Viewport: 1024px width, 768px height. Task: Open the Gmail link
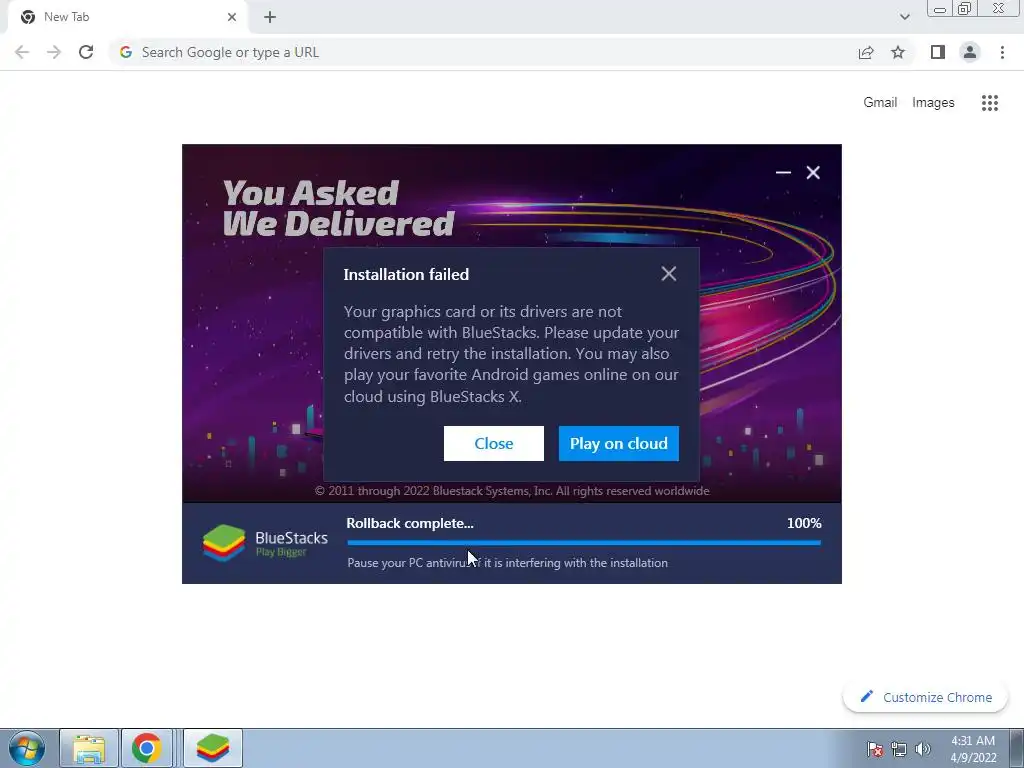click(880, 103)
